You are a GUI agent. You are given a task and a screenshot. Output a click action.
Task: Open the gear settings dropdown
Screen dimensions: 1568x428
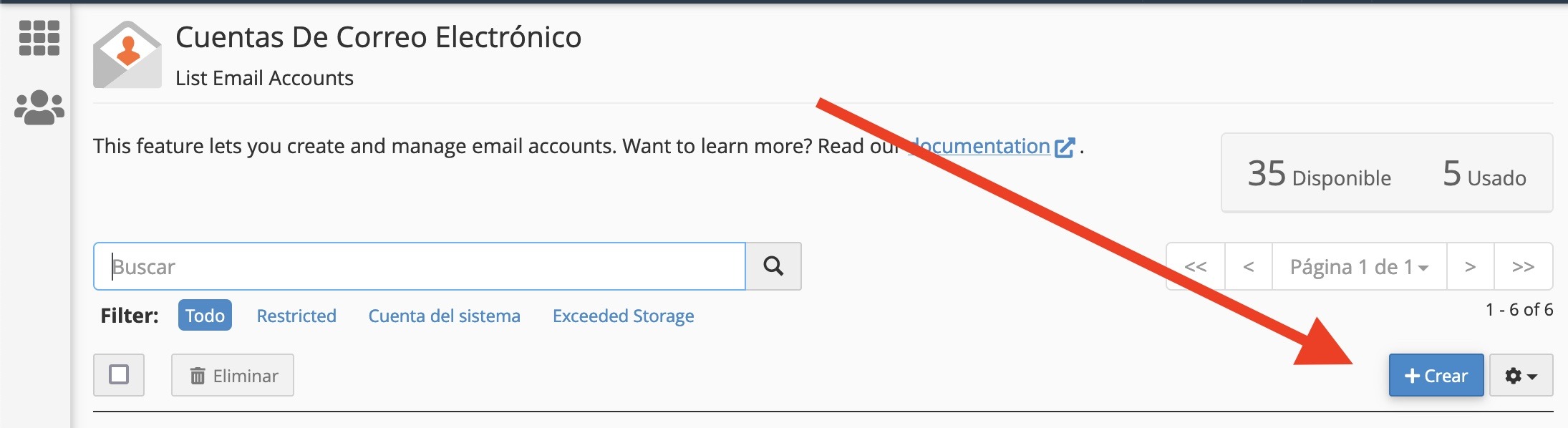point(1521,375)
